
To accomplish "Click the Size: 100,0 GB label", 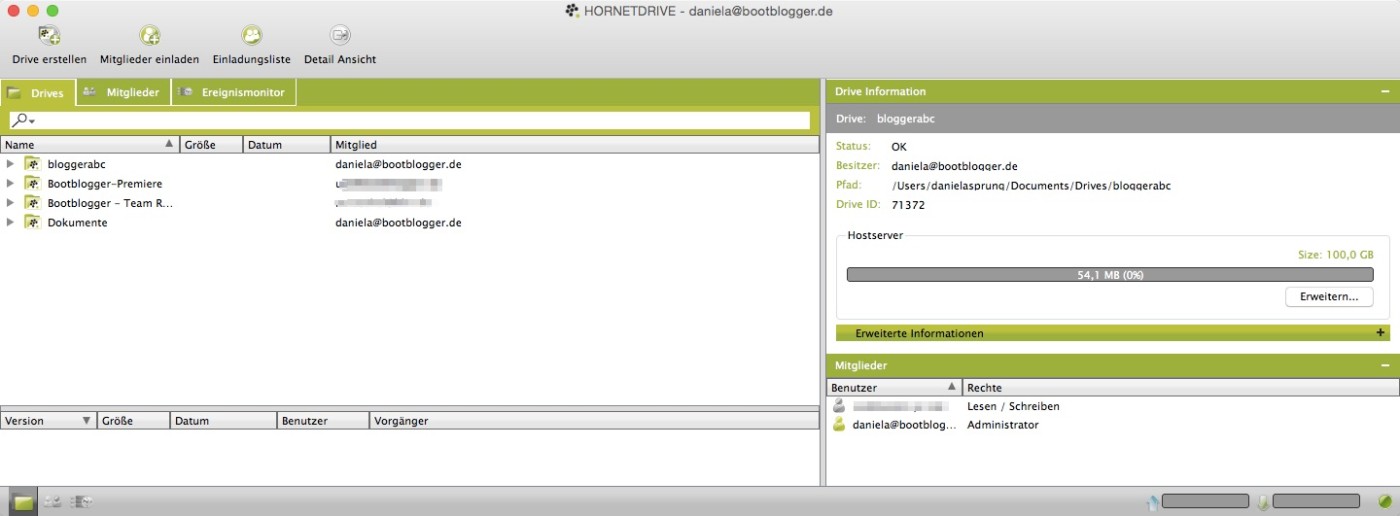I will (x=1336, y=255).
